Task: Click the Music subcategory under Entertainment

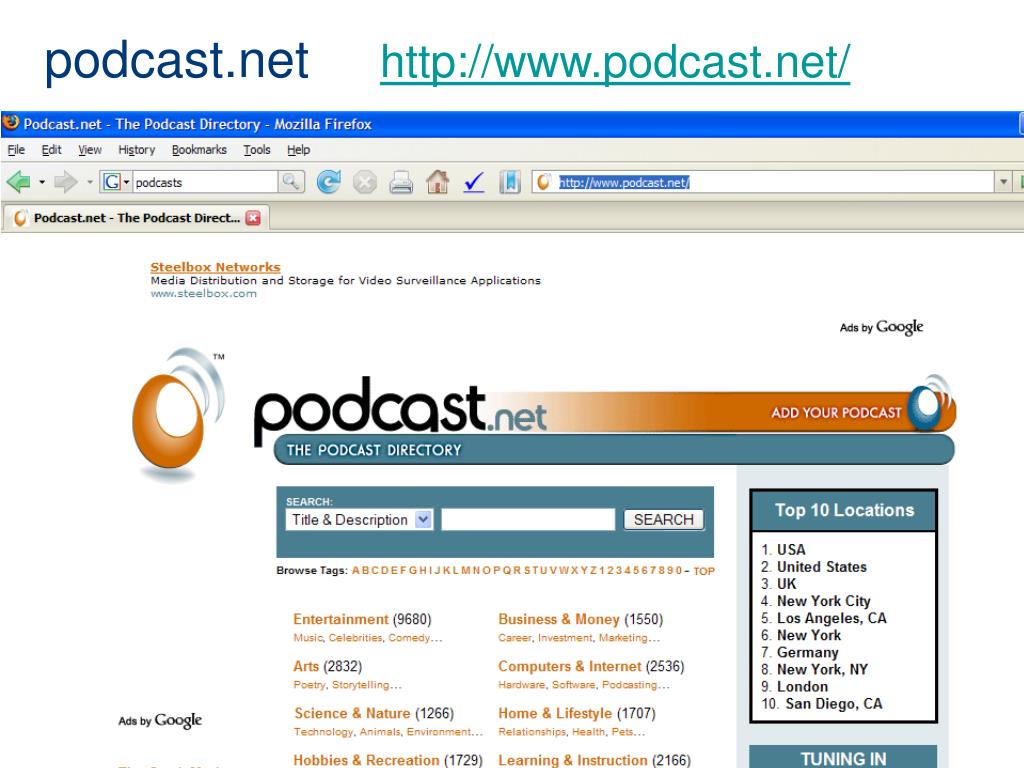Action: 308,638
